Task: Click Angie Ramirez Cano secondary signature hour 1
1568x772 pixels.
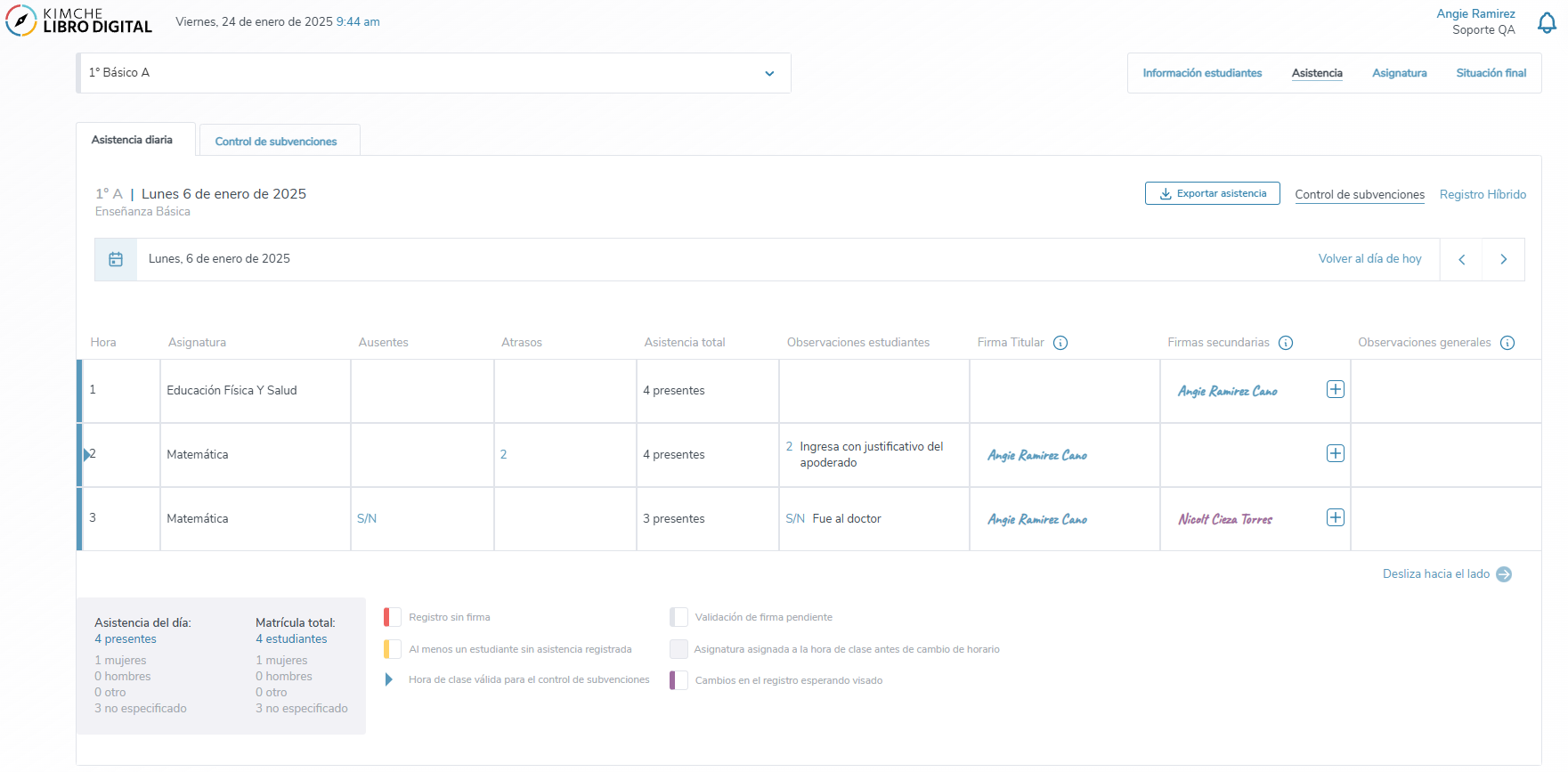Action: coord(1228,391)
